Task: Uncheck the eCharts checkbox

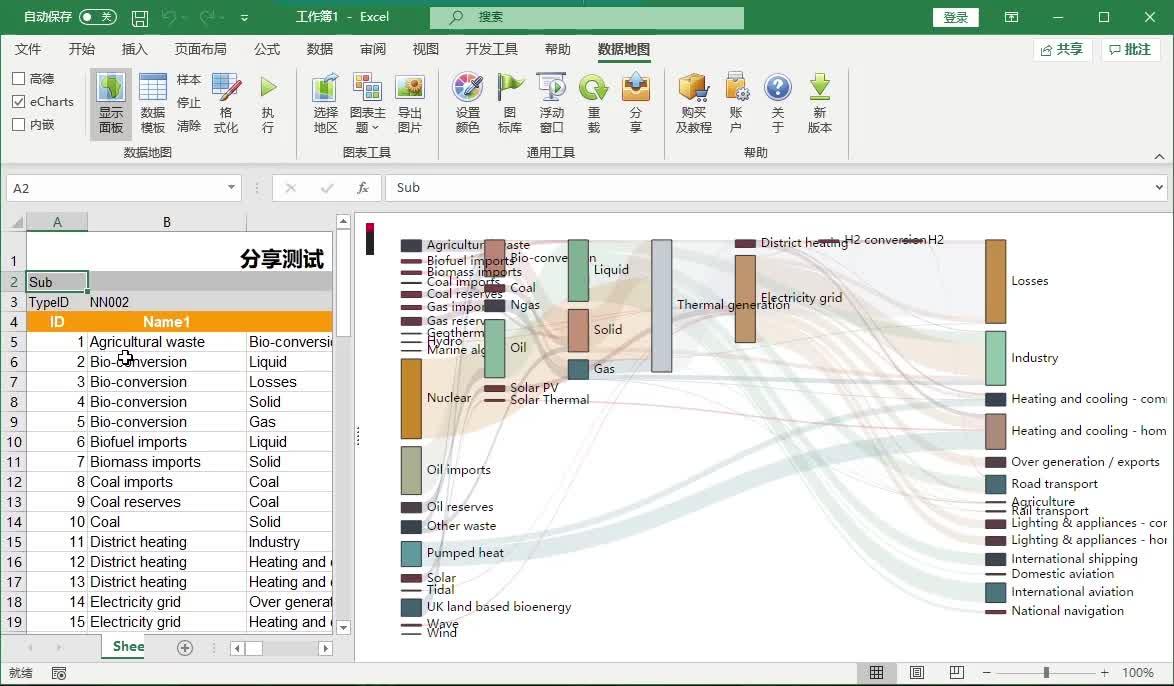Action: 17,101
